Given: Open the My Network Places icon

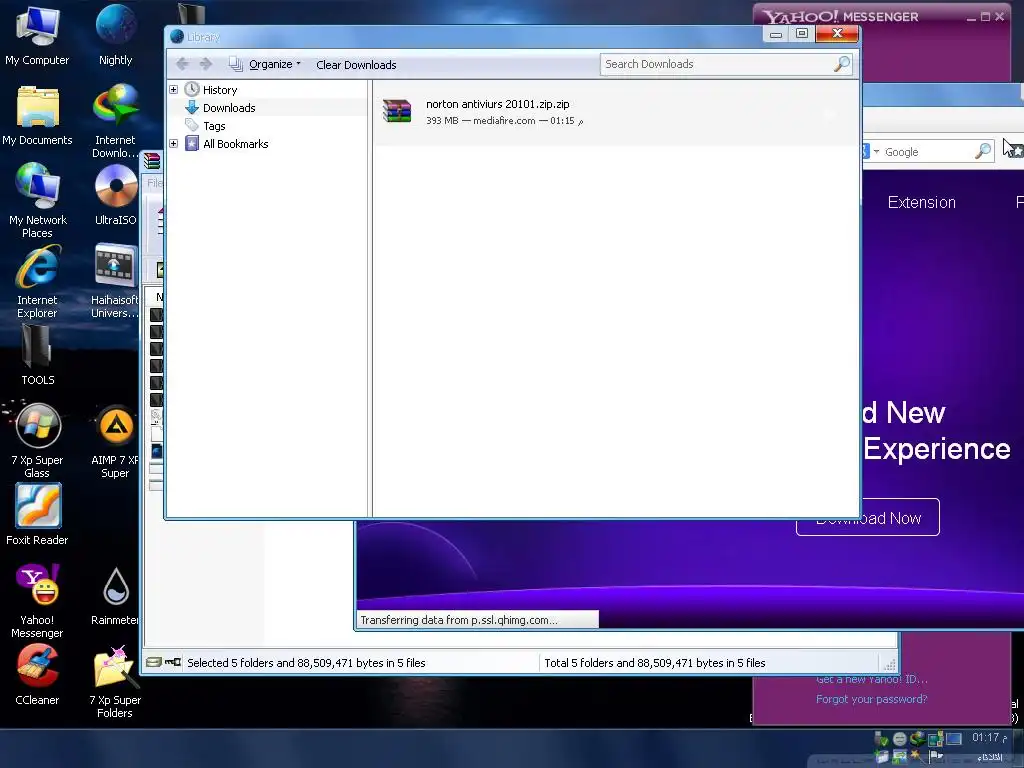Looking at the screenshot, I should tap(37, 199).
